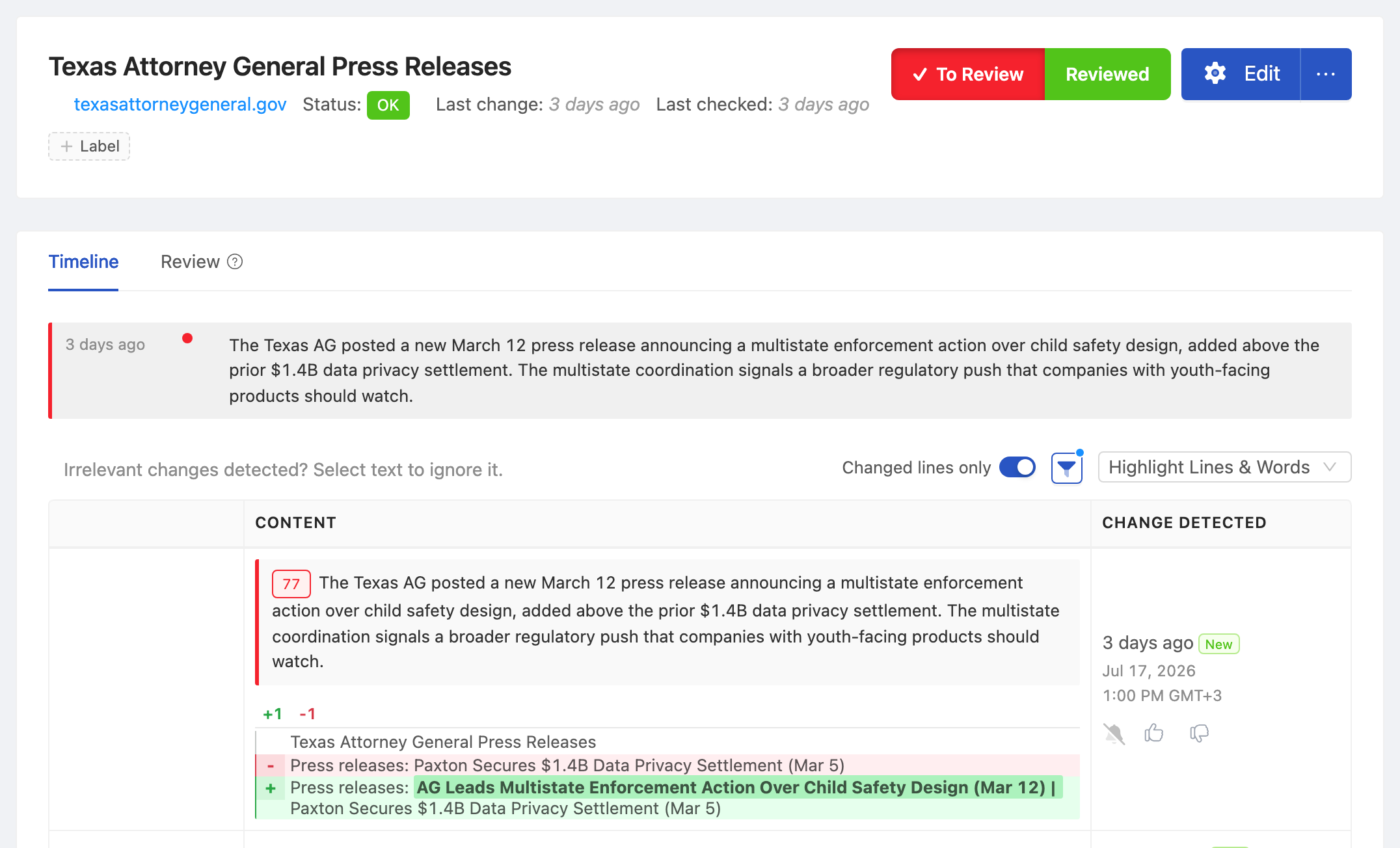Click Paxton Secures $1.4B added line continuation
Viewport: 1400px width, 848px height.
tap(505, 809)
